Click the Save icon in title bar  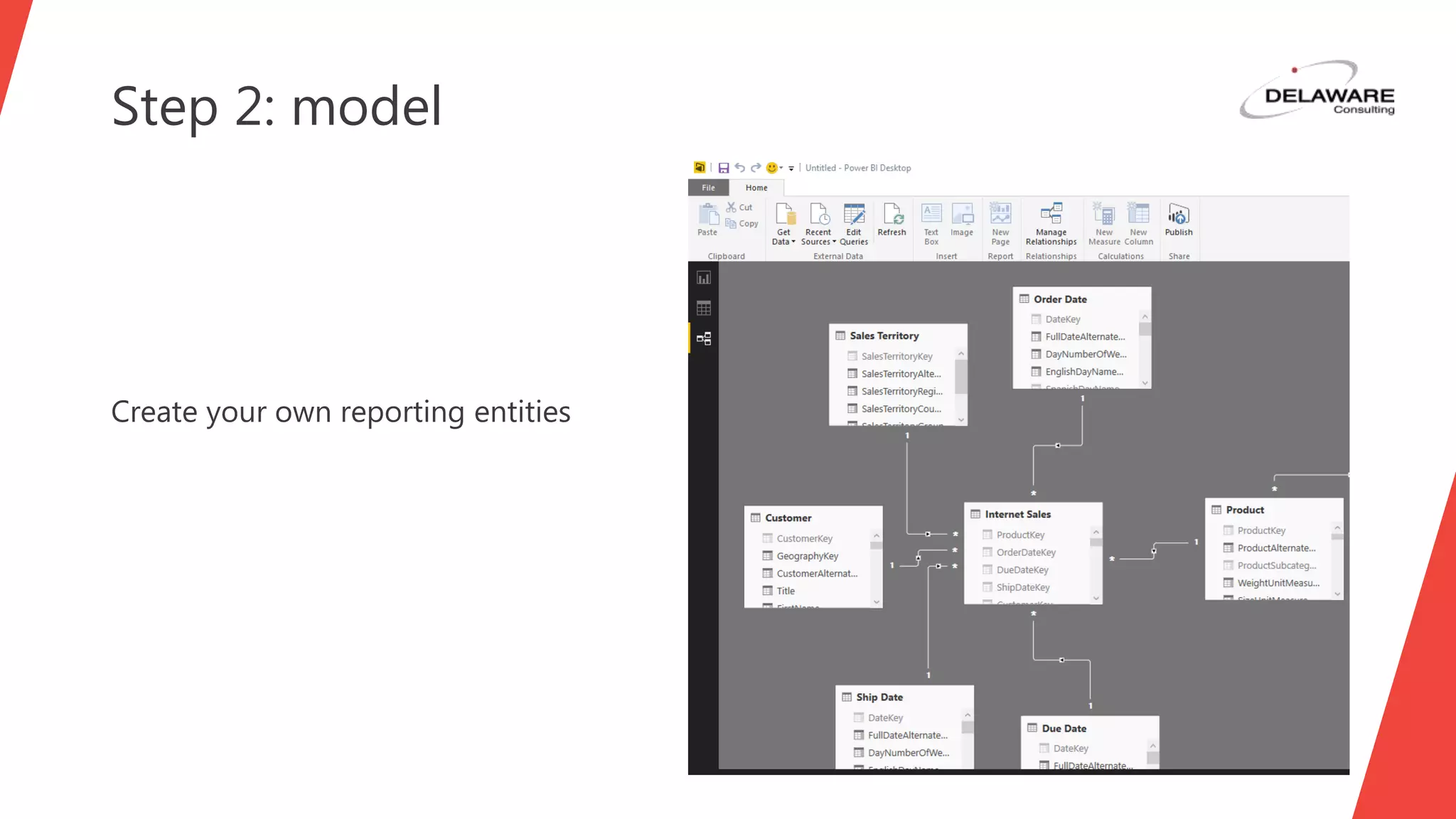(723, 168)
